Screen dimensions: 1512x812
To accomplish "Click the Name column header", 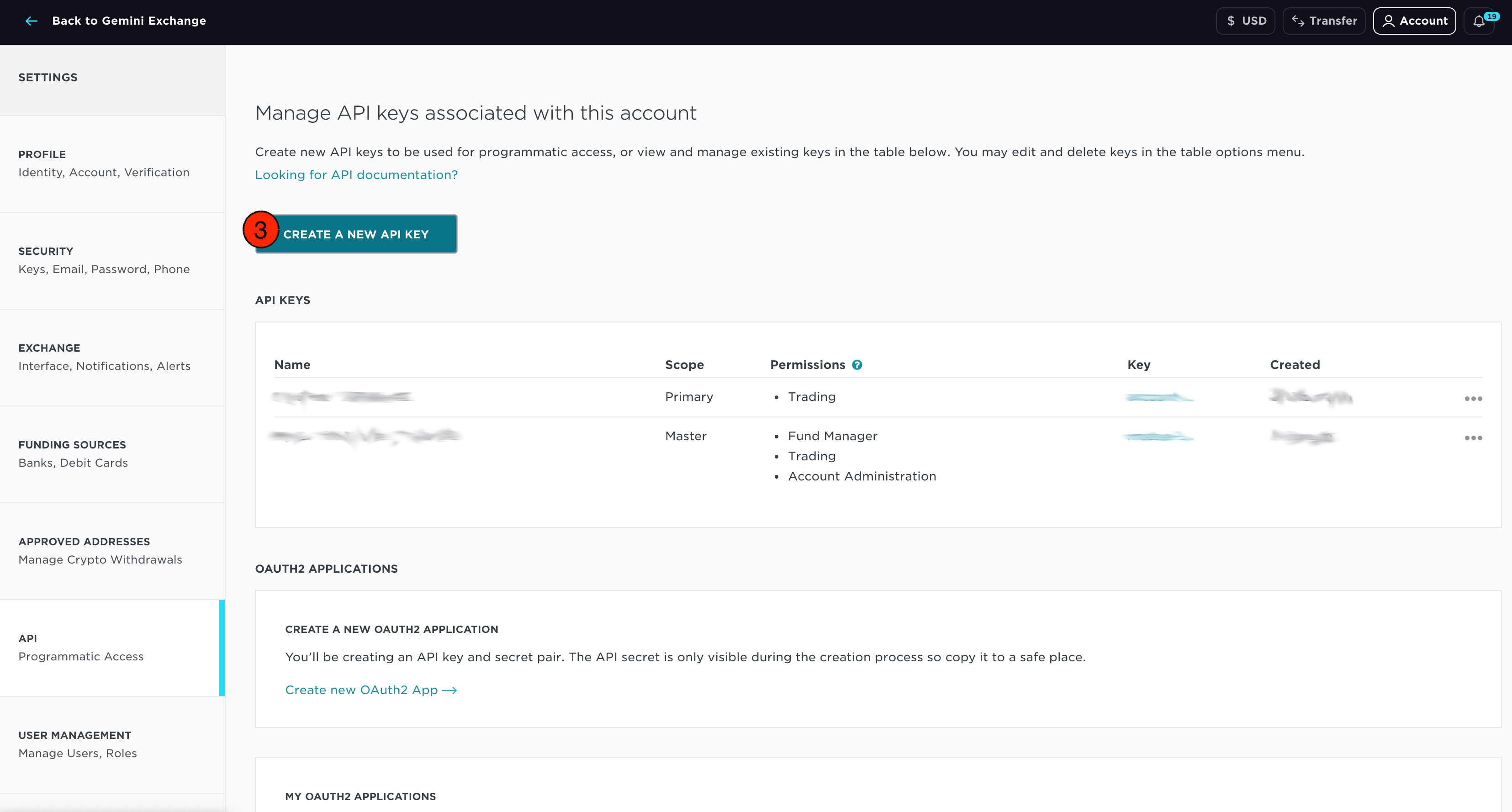I will coord(292,365).
